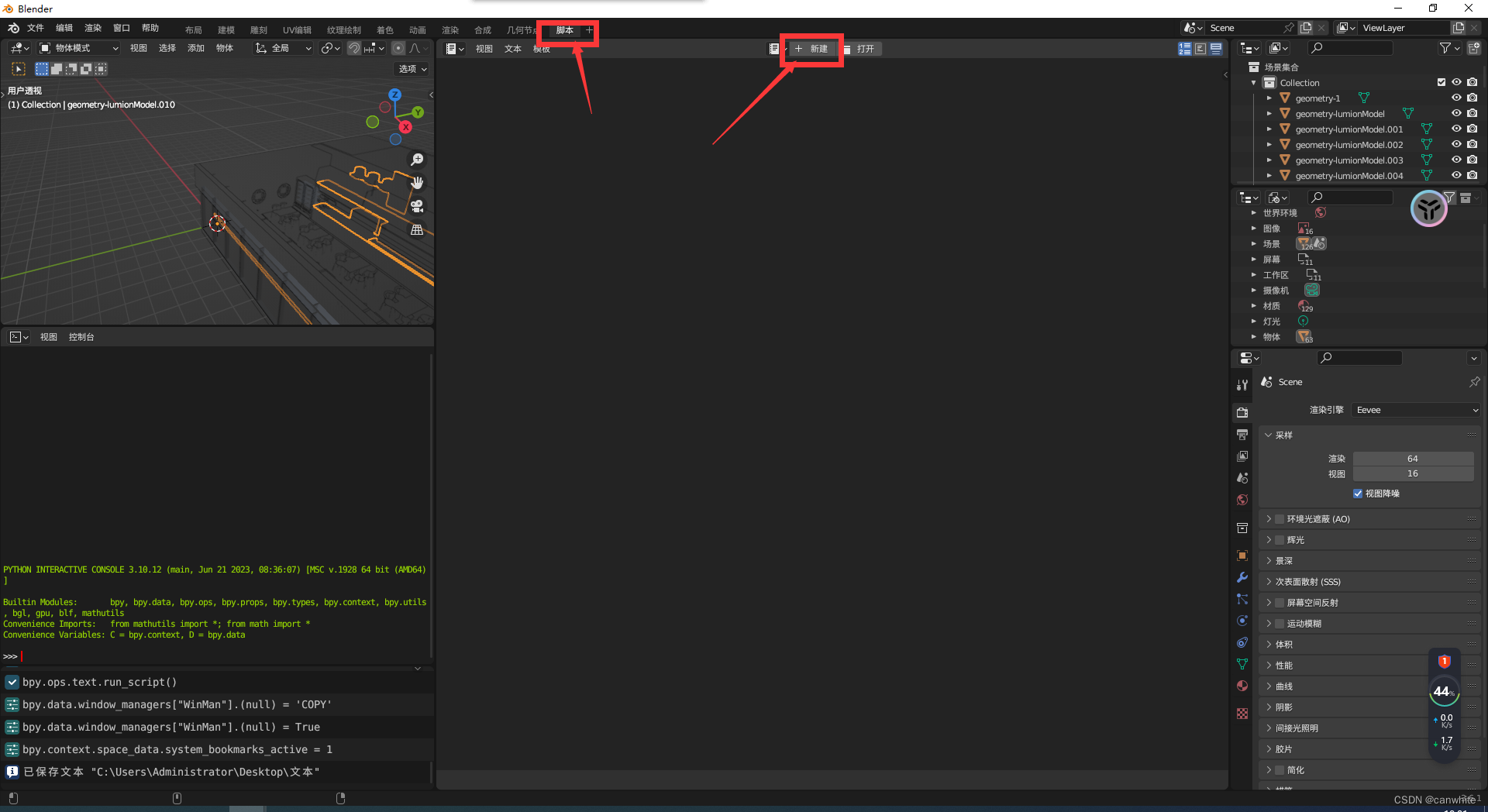The image size is (1488, 812).
Task: Open the 渲染引擎 Eevee dropdown
Action: (1416, 410)
